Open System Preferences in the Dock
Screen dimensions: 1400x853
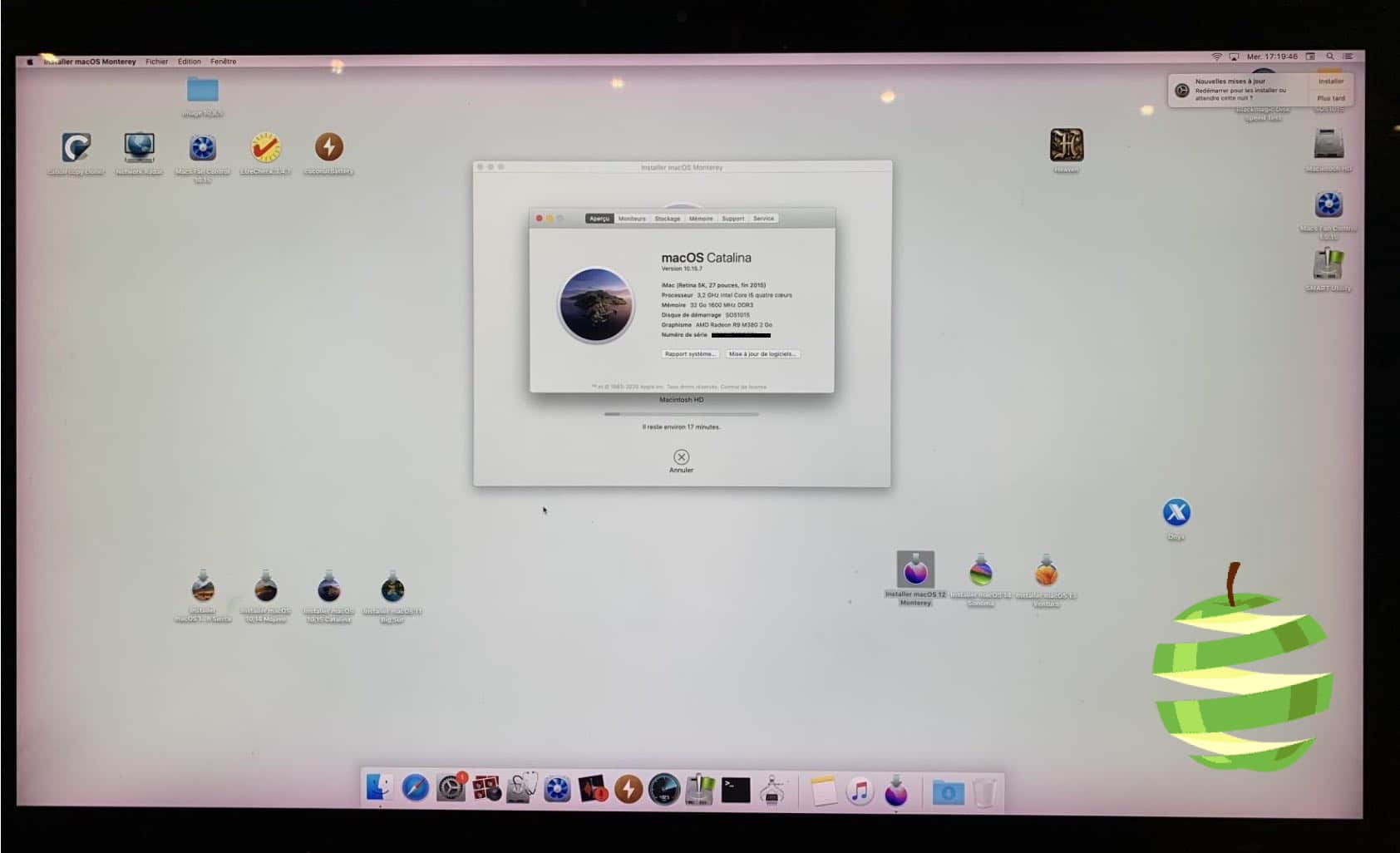pyautogui.click(x=451, y=788)
